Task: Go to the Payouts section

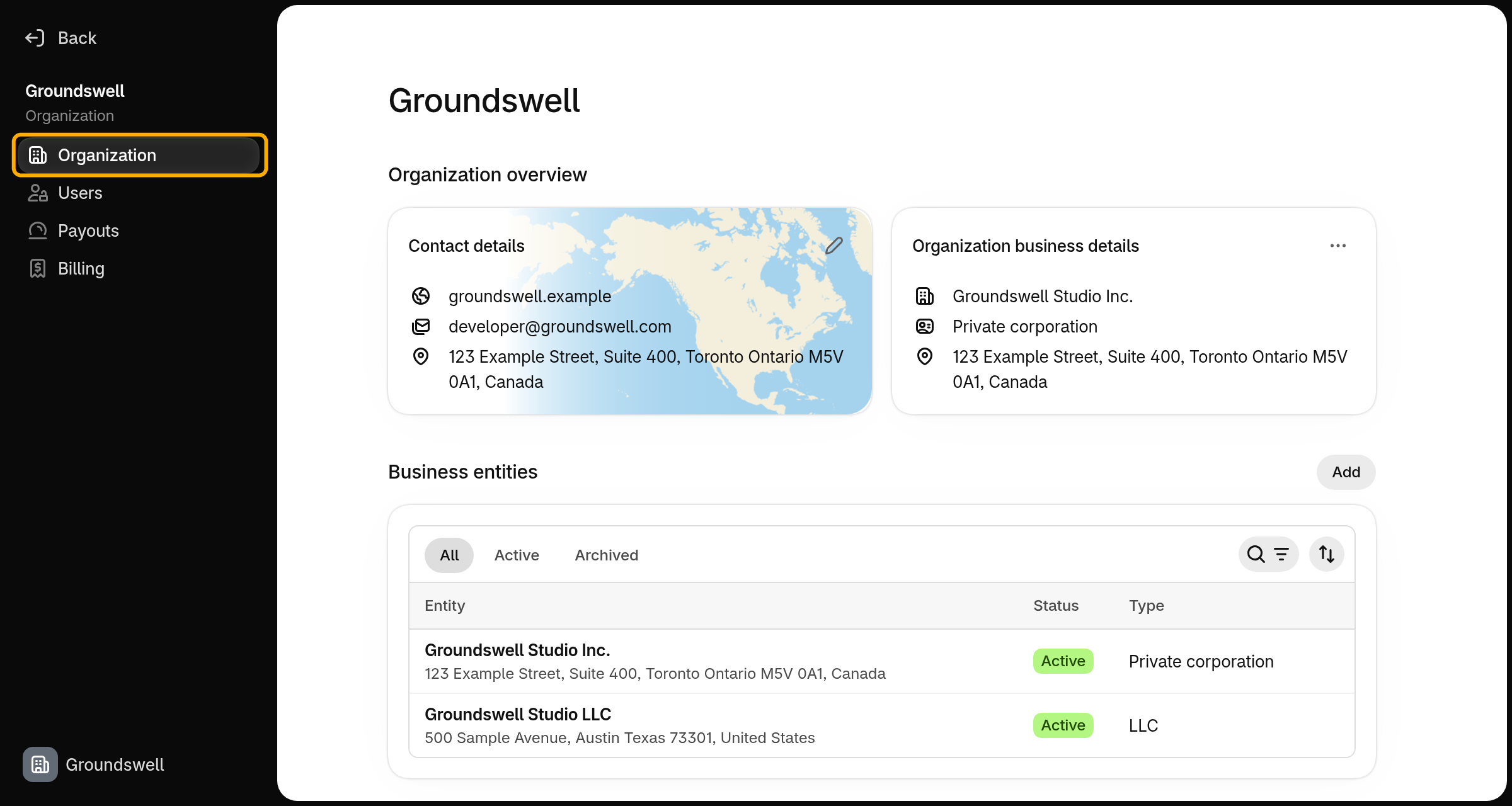Action: pyautogui.click(x=139, y=230)
